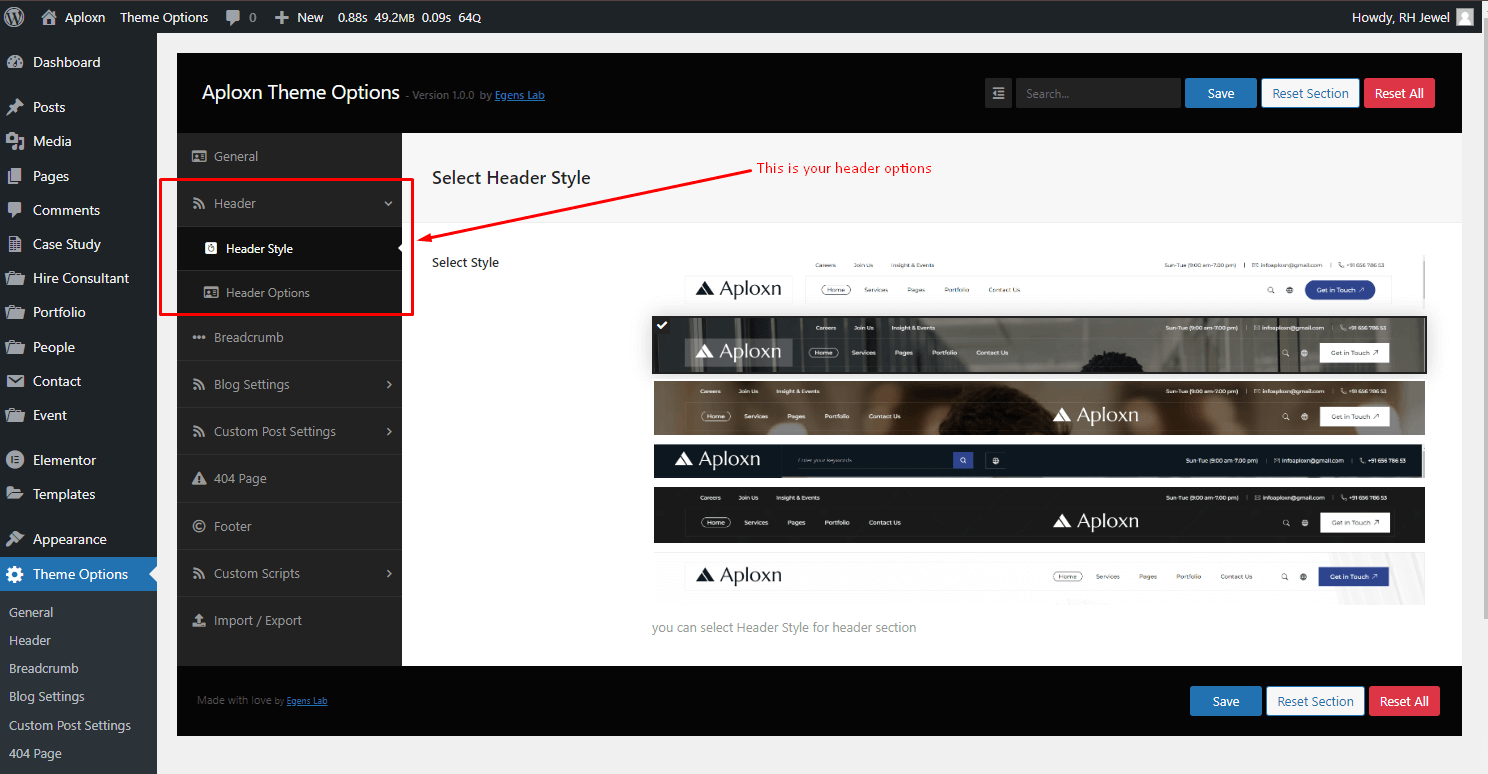Select the black centered-logo header style
Viewport: 1488px width, 774px height.
tap(1039, 515)
